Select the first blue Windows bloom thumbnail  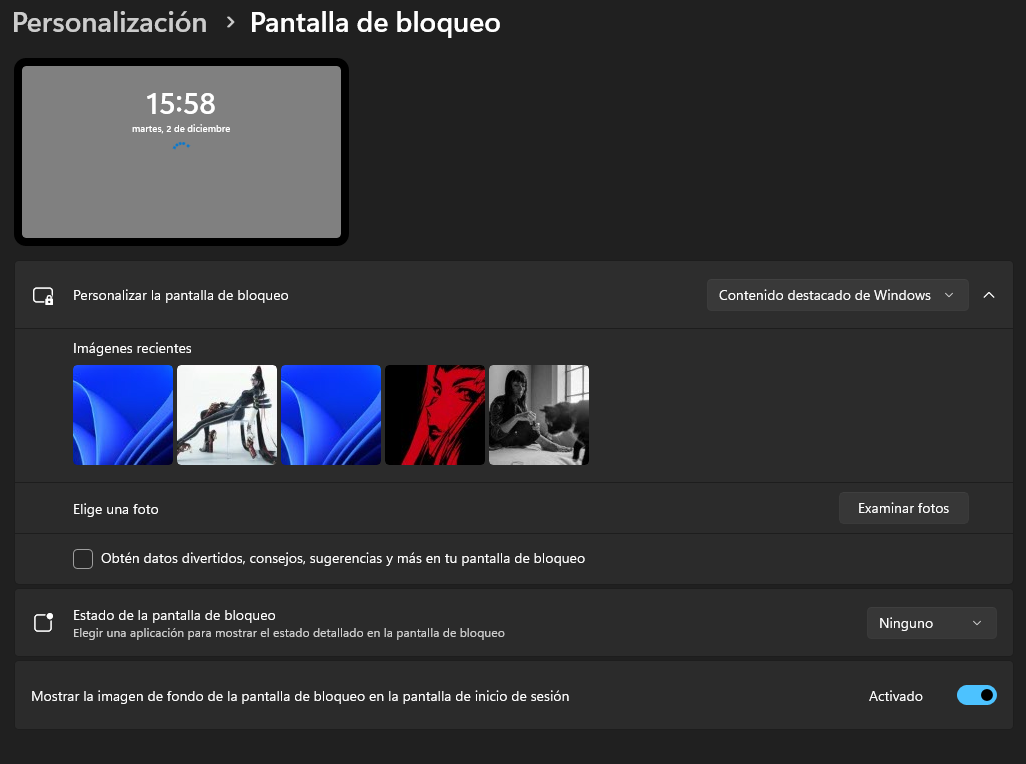pos(123,415)
